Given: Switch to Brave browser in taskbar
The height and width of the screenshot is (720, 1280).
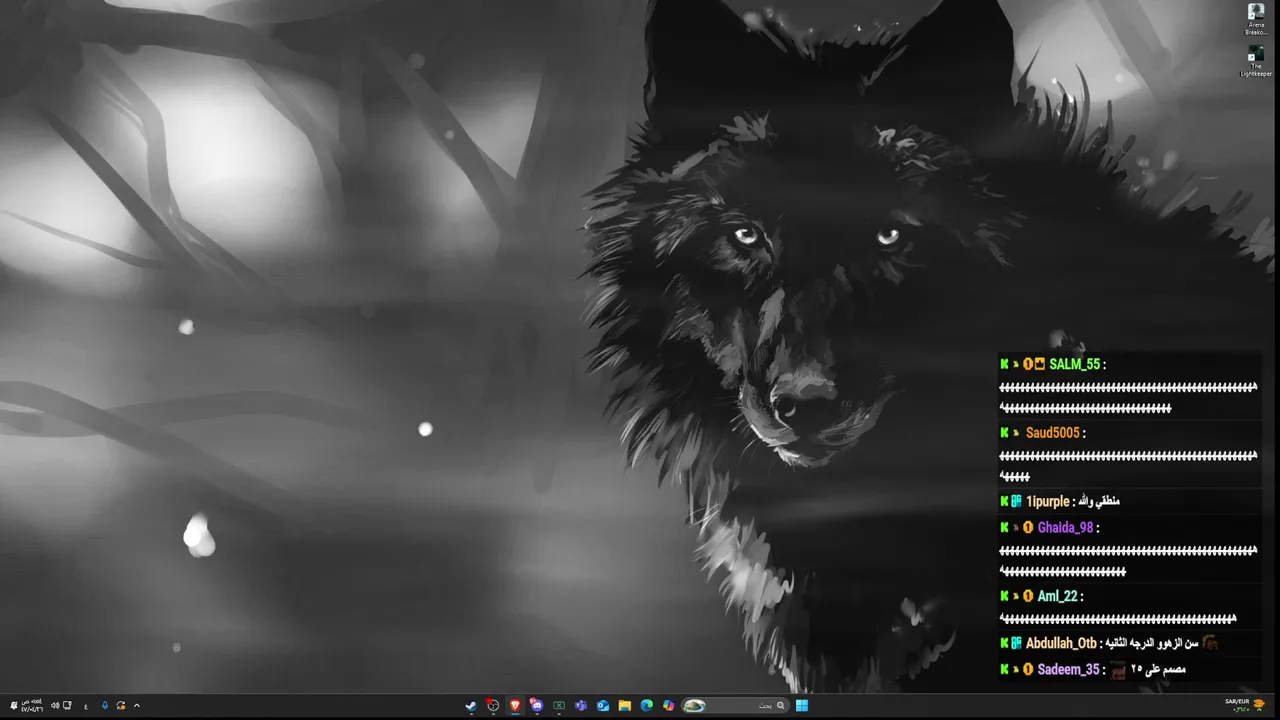Looking at the screenshot, I should pos(515,706).
